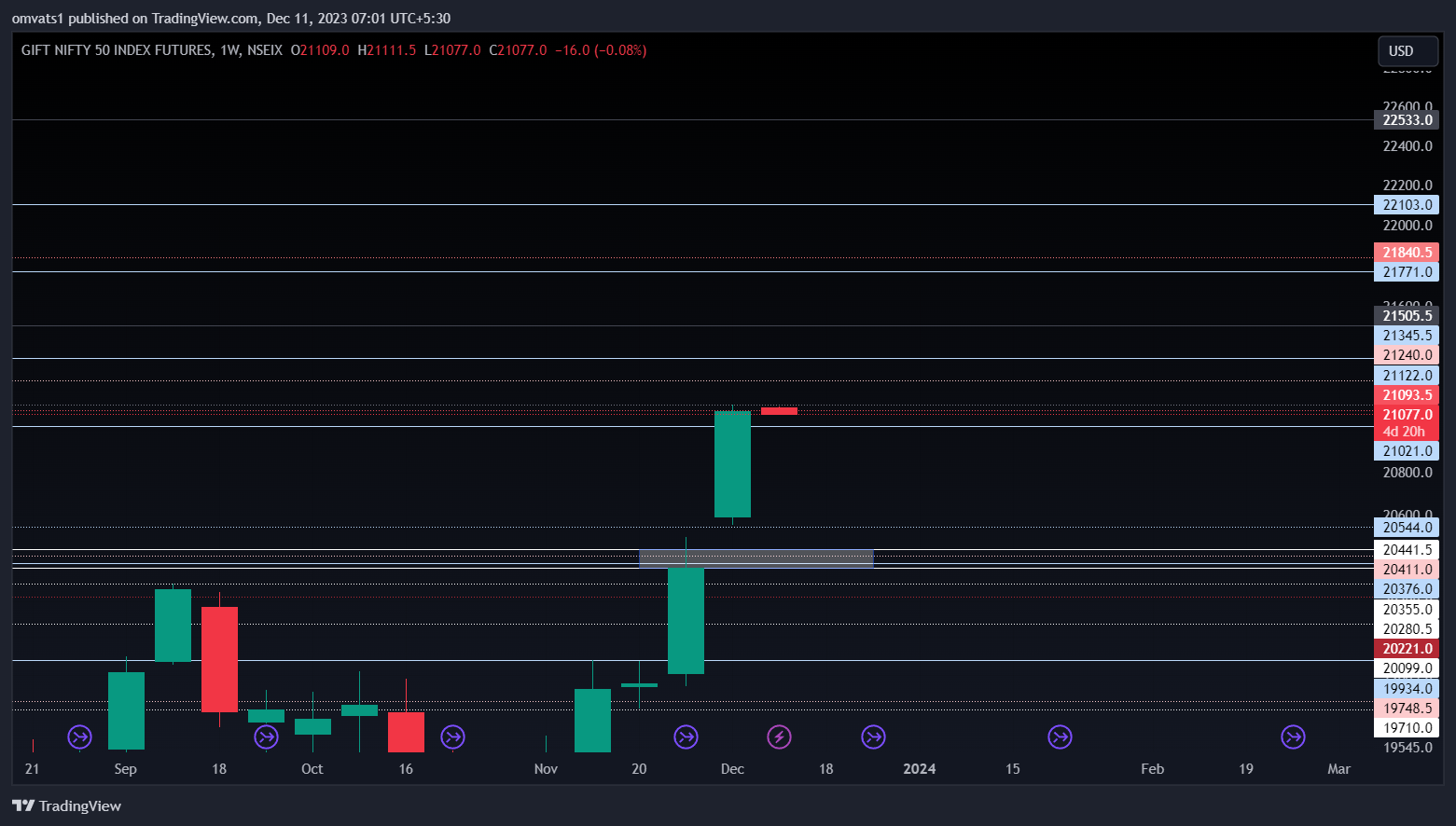Click the chart symbol title GIFT NIFTY 50 INDEX FUTURES
Viewport: 1456px width, 826px height.
coord(117,50)
